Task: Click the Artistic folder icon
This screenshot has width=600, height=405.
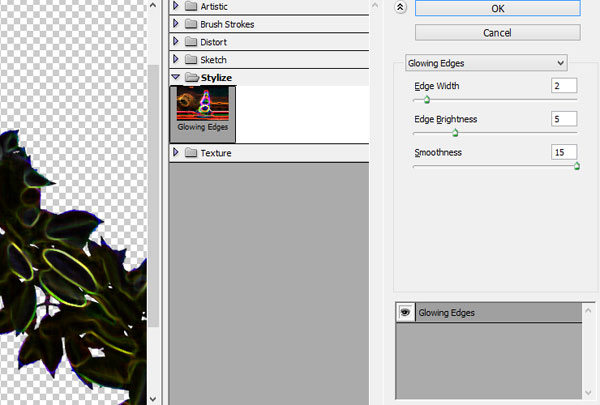Action: [190, 7]
